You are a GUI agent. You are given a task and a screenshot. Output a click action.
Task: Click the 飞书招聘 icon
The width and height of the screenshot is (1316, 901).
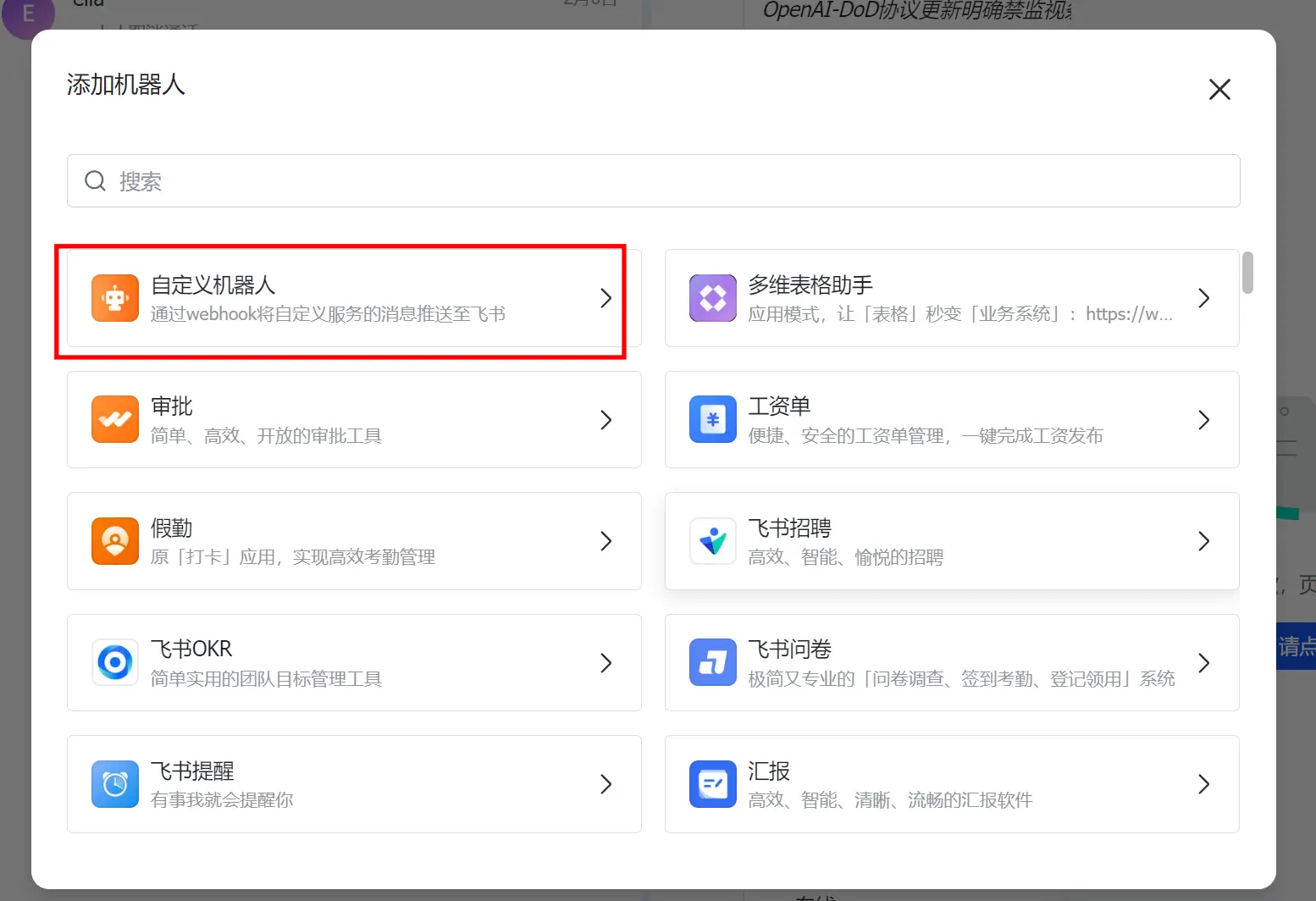(713, 541)
